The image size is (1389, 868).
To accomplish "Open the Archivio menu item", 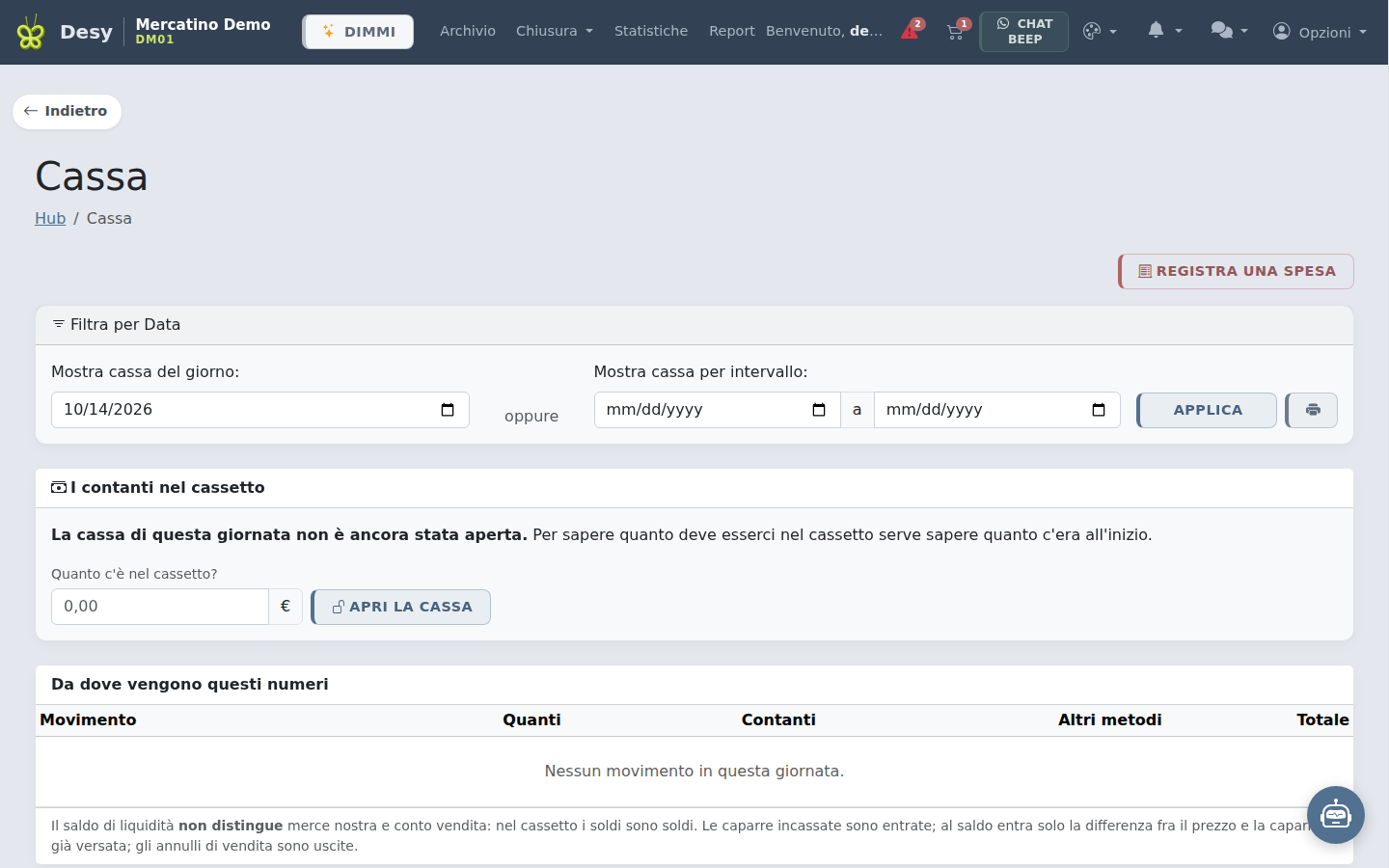I will coord(468,31).
